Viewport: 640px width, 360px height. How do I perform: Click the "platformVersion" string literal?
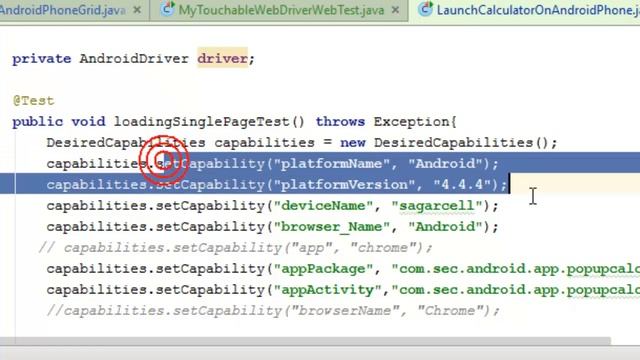(344, 184)
